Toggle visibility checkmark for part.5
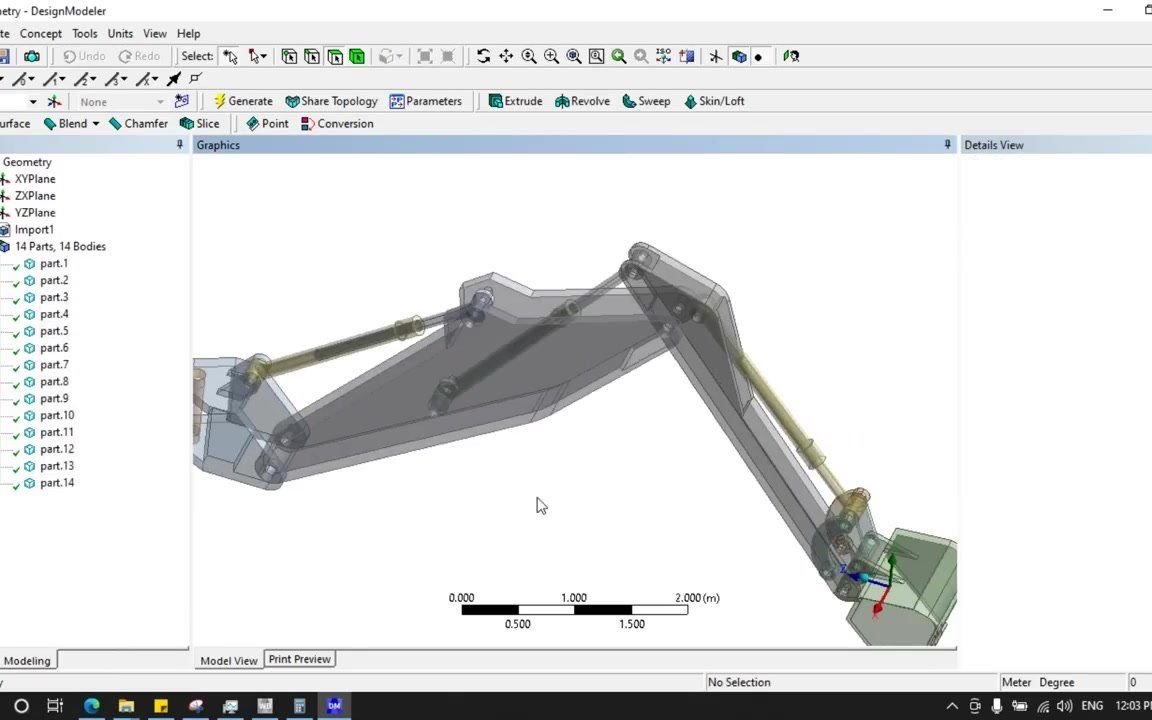The width and height of the screenshot is (1152, 720). (x=15, y=331)
